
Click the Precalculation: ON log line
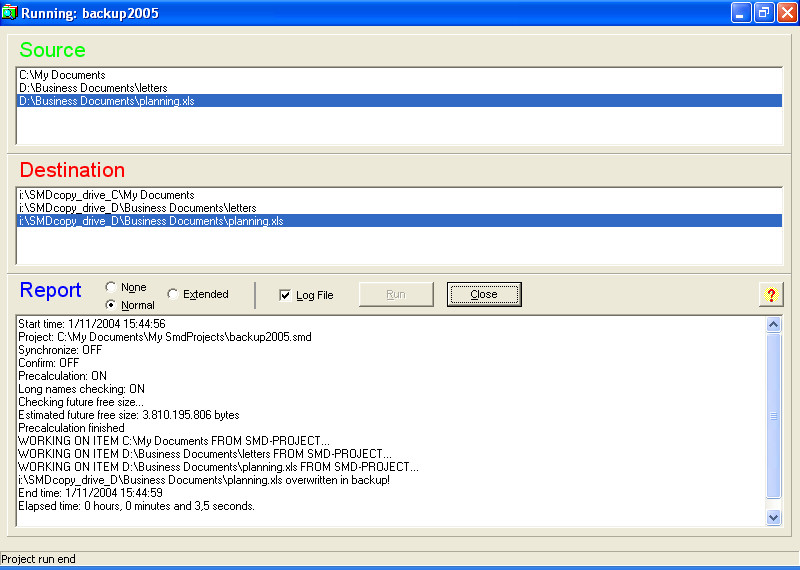click(x=63, y=376)
